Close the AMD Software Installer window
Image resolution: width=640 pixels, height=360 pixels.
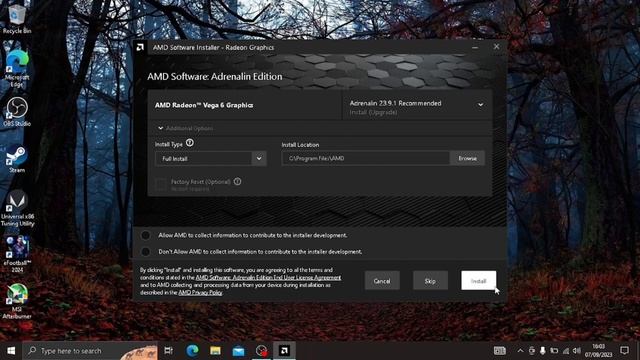pyautogui.click(x=496, y=47)
